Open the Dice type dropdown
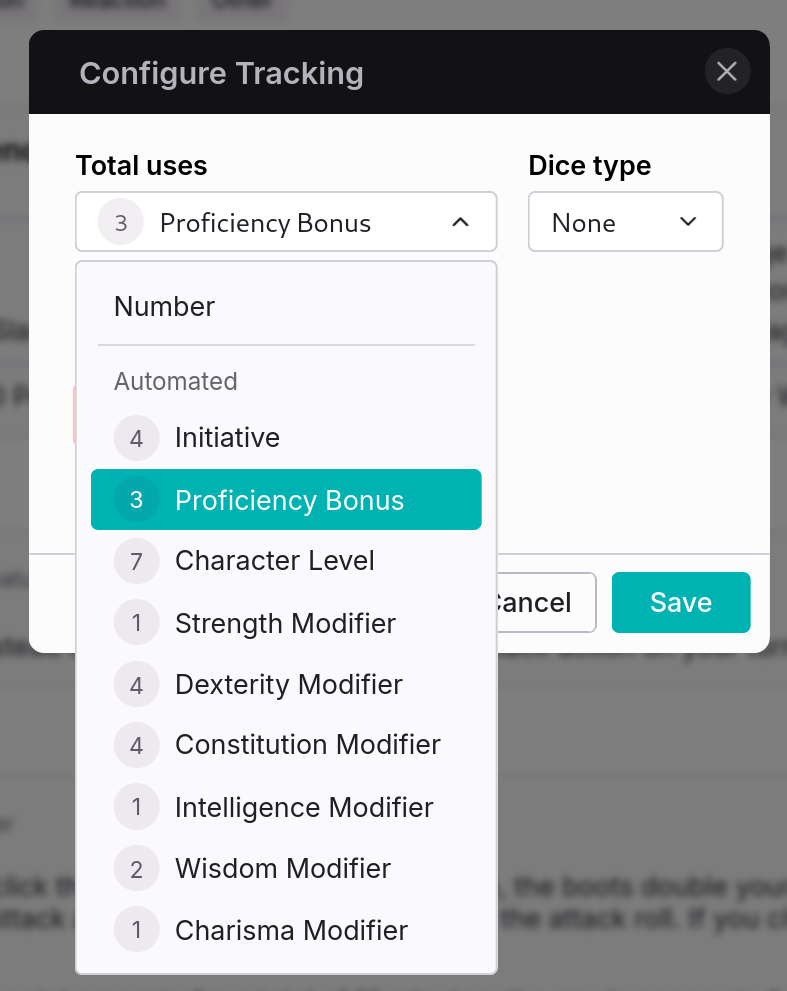The width and height of the screenshot is (787, 991). [625, 222]
